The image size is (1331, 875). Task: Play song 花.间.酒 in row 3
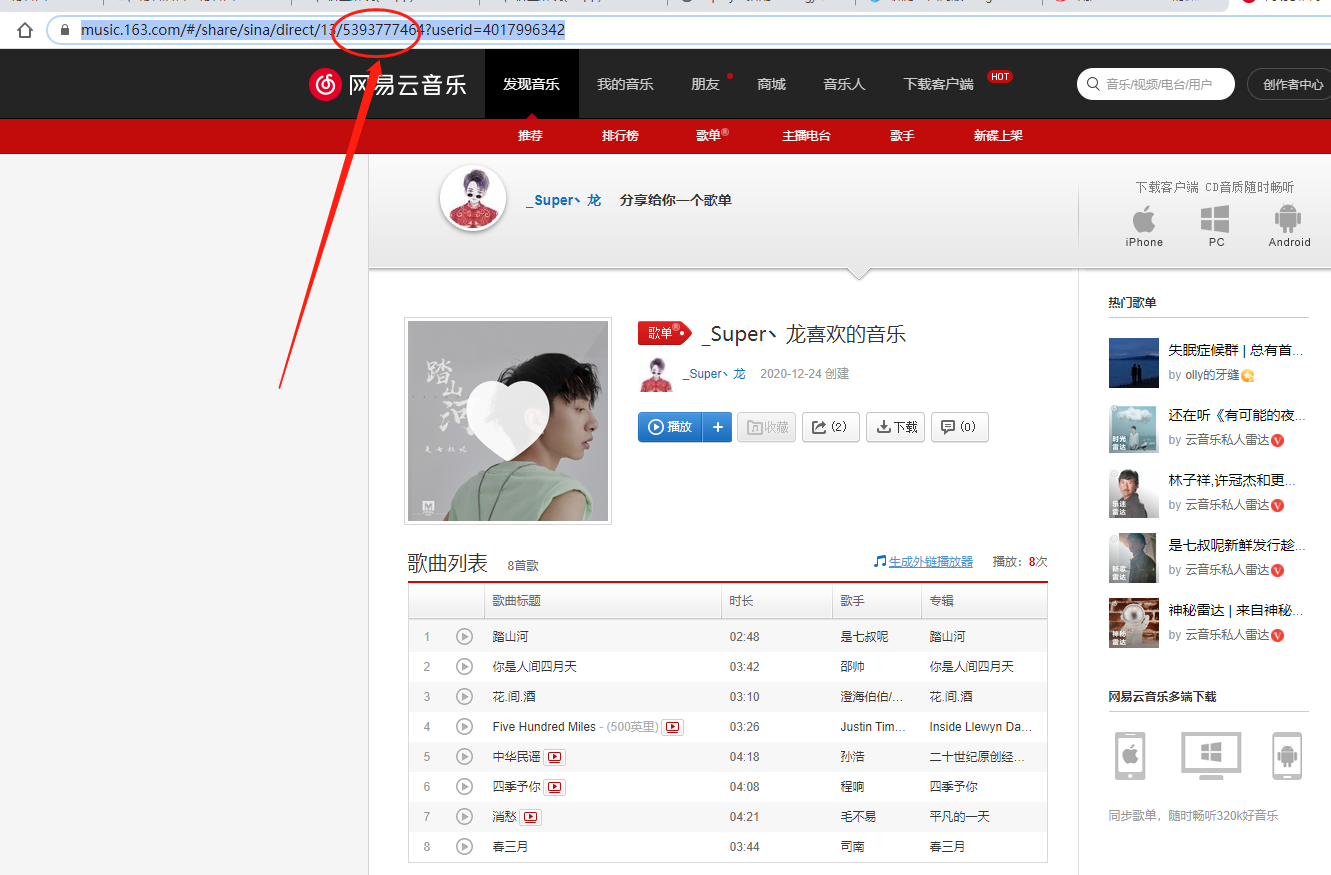pos(464,696)
